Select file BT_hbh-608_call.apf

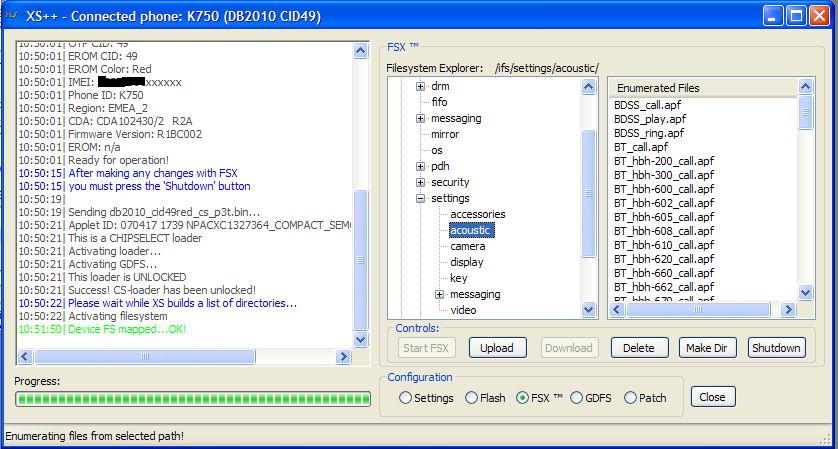(664, 231)
